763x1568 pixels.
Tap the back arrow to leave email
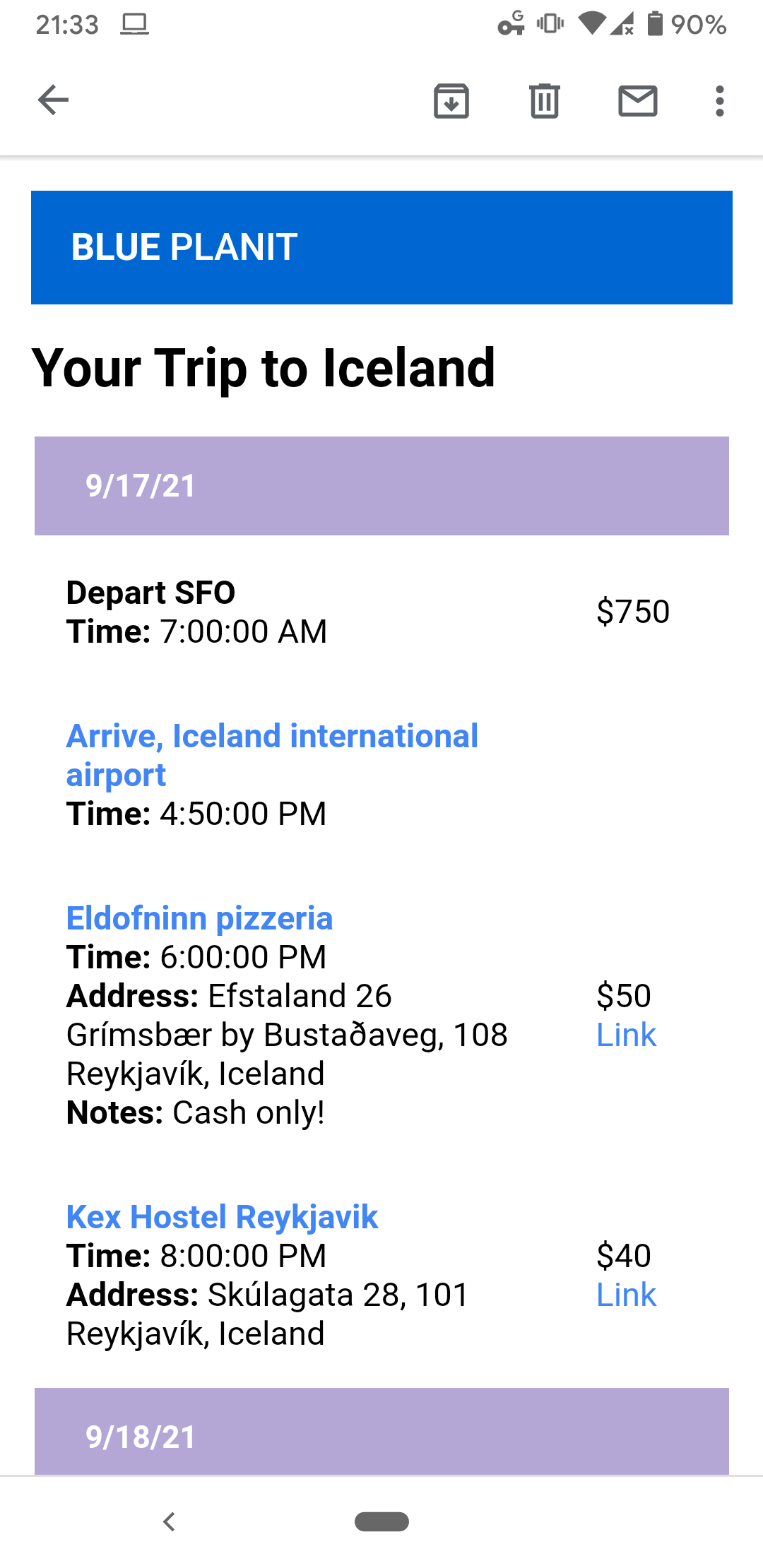tap(53, 100)
